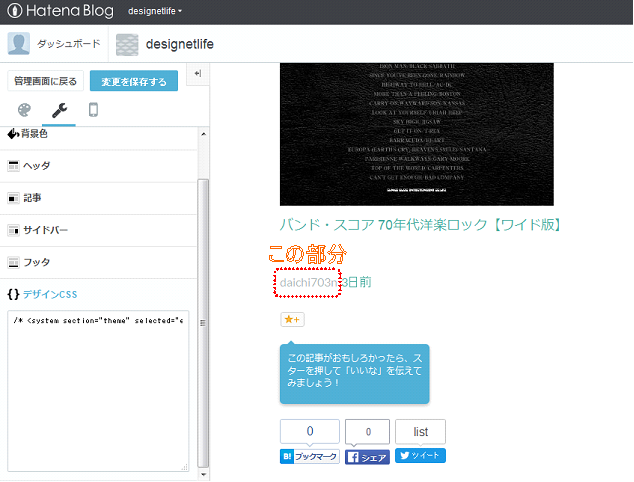Click the curly braces CSS icon
This screenshot has width=634, height=482.
click(x=13, y=294)
